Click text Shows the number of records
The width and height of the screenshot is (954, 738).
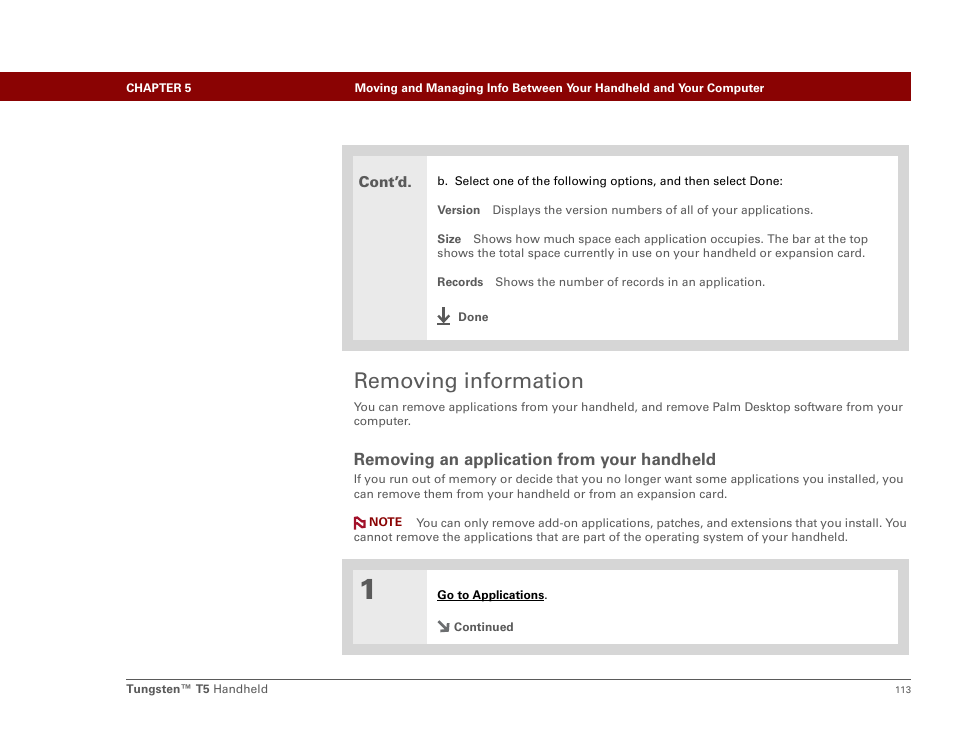click(630, 282)
